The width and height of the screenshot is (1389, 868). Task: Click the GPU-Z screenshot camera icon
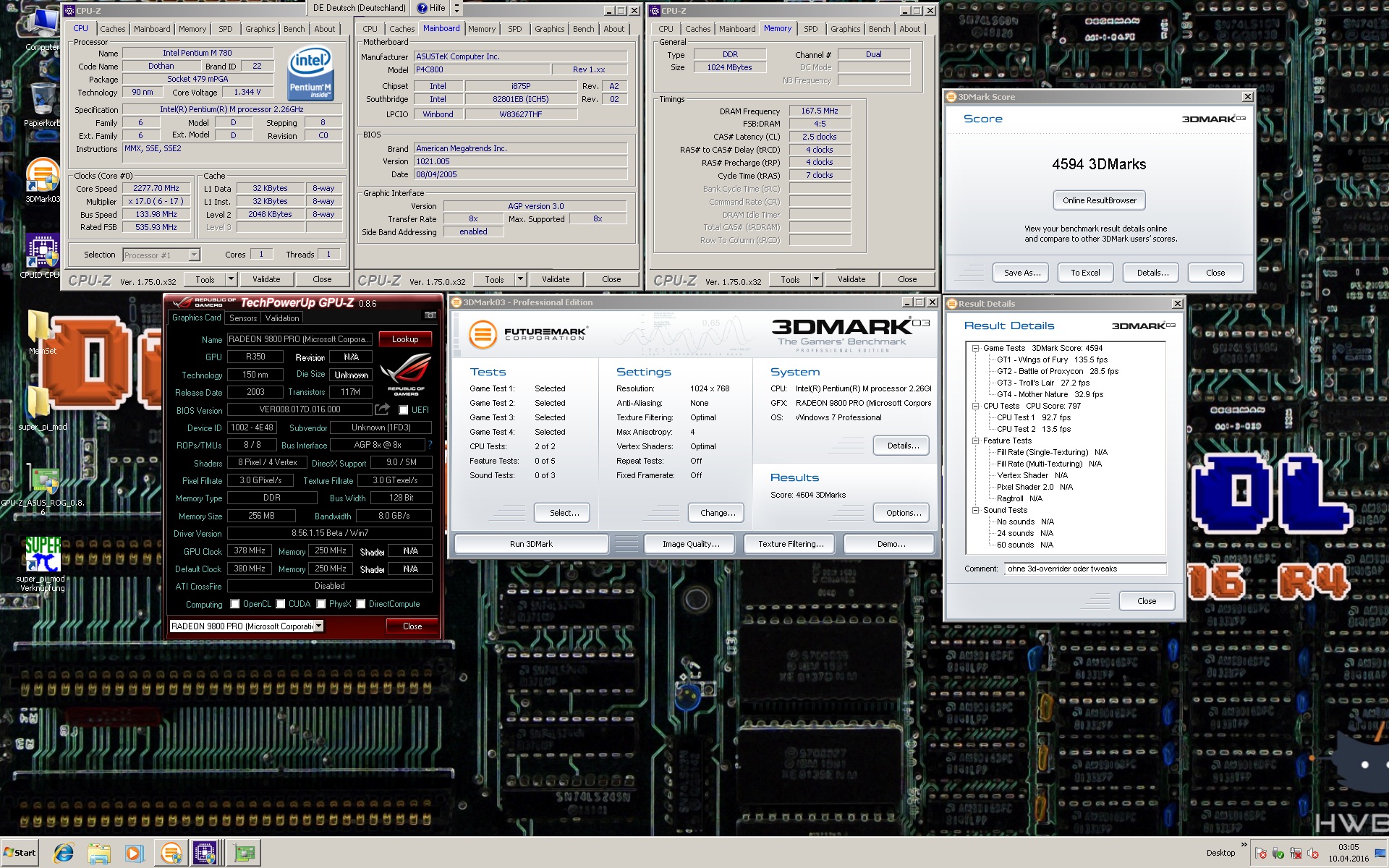click(x=430, y=315)
